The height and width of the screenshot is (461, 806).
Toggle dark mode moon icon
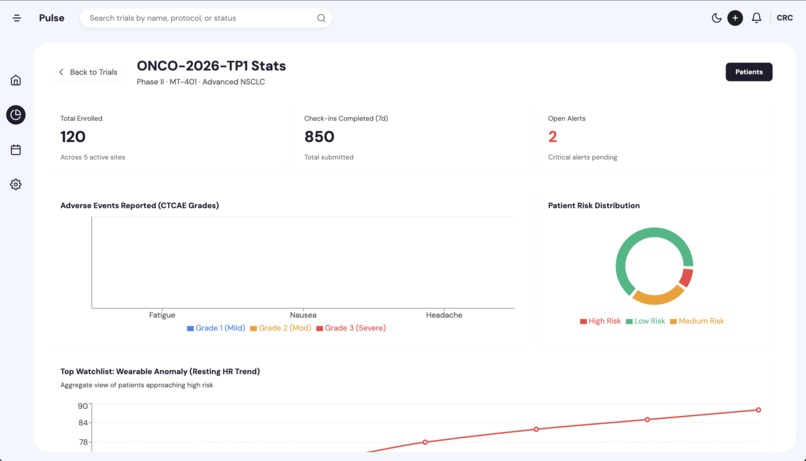coord(716,18)
